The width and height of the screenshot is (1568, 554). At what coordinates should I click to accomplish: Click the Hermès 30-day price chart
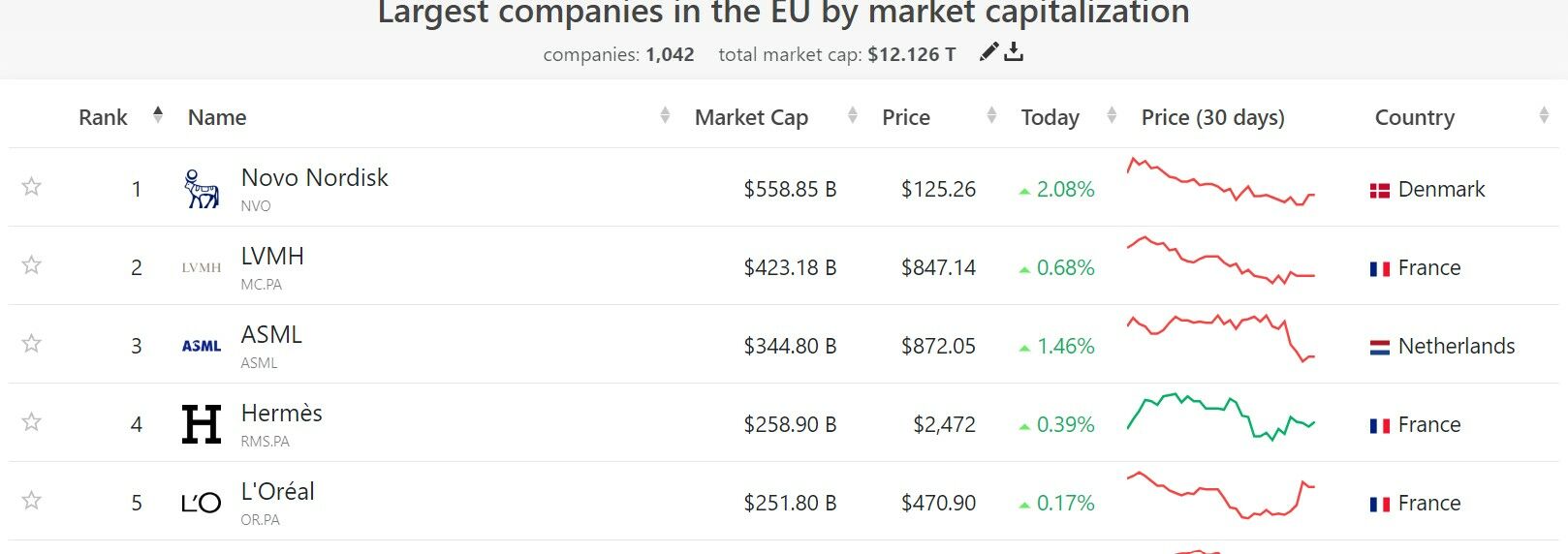click(1220, 417)
